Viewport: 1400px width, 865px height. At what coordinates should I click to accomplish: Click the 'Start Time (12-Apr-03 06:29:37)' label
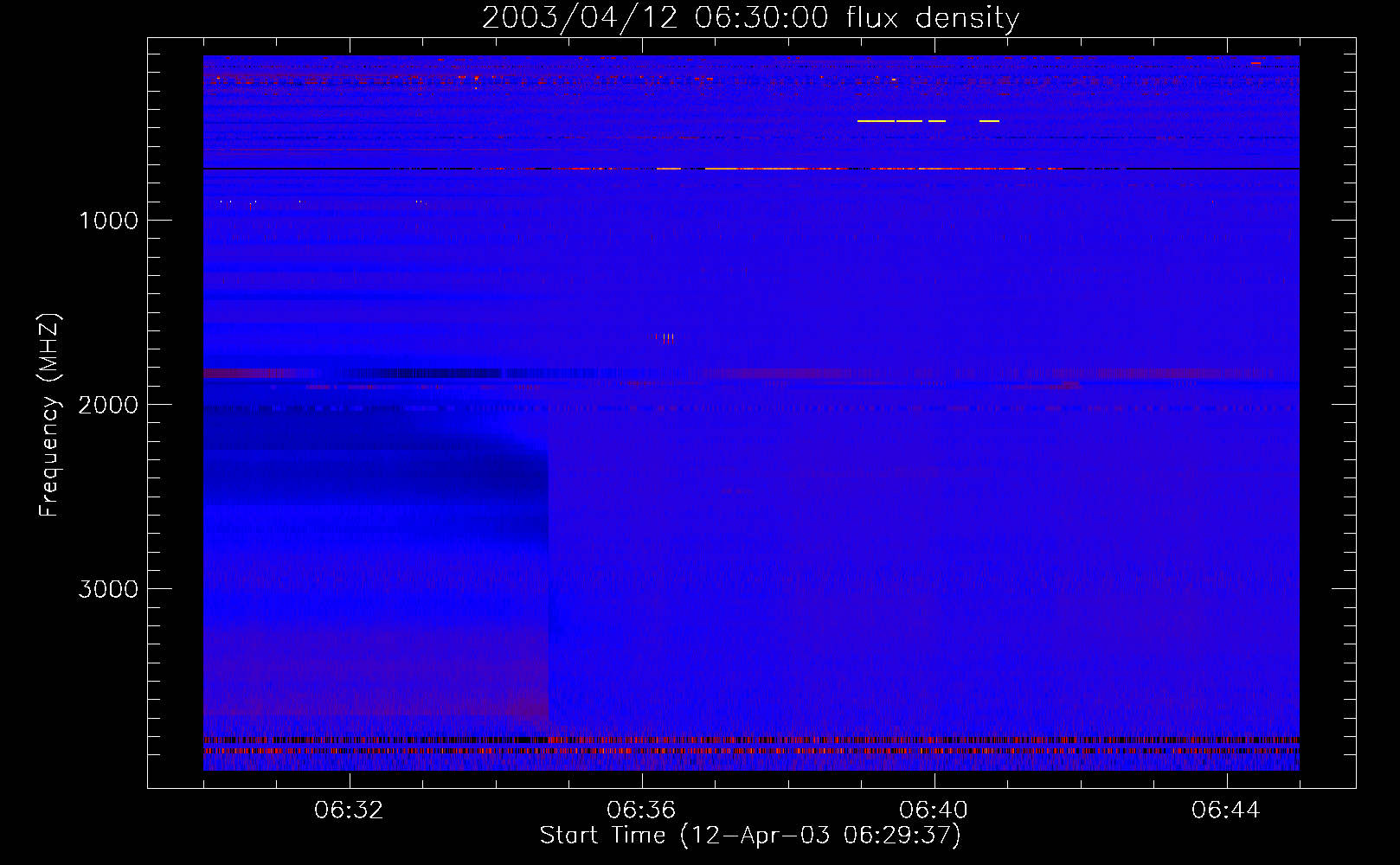[x=750, y=836]
